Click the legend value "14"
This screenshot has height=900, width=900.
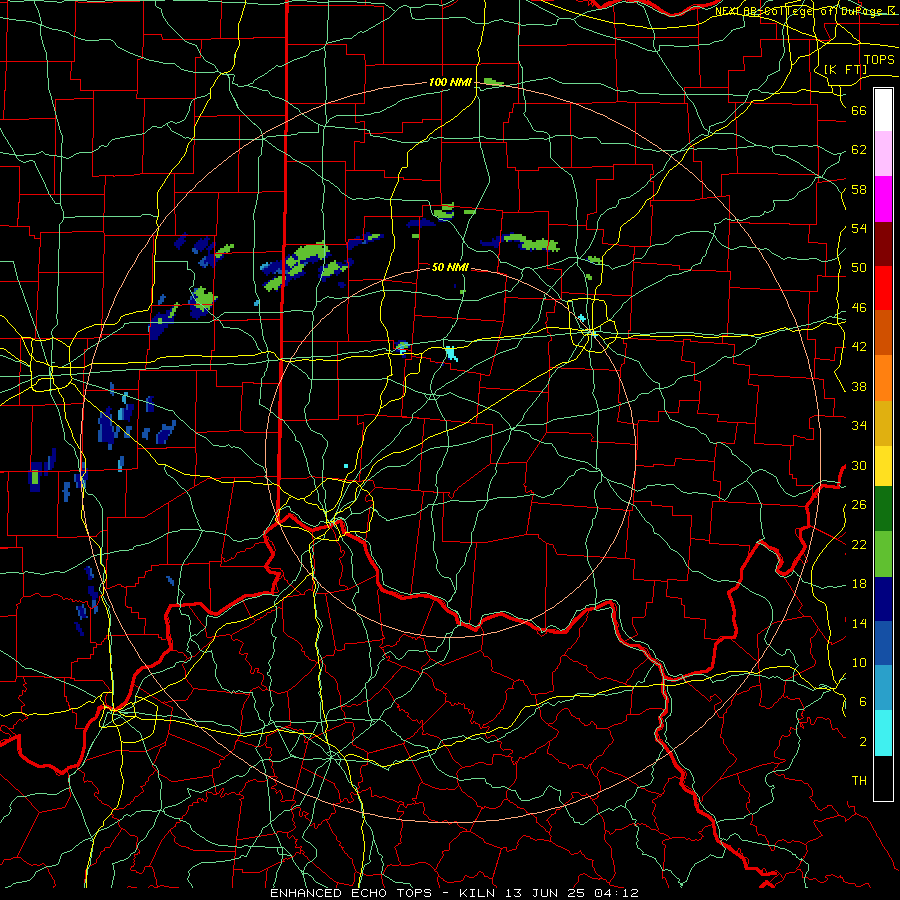click(859, 623)
